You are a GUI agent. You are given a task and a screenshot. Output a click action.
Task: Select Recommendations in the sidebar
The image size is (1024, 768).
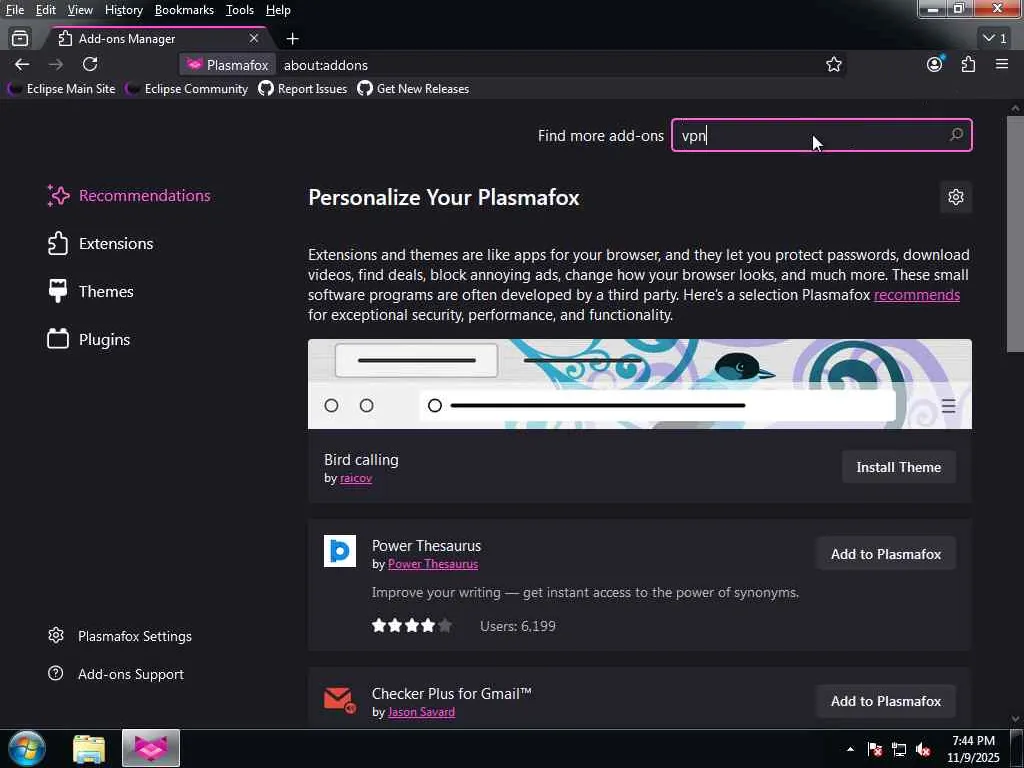point(129,195)
